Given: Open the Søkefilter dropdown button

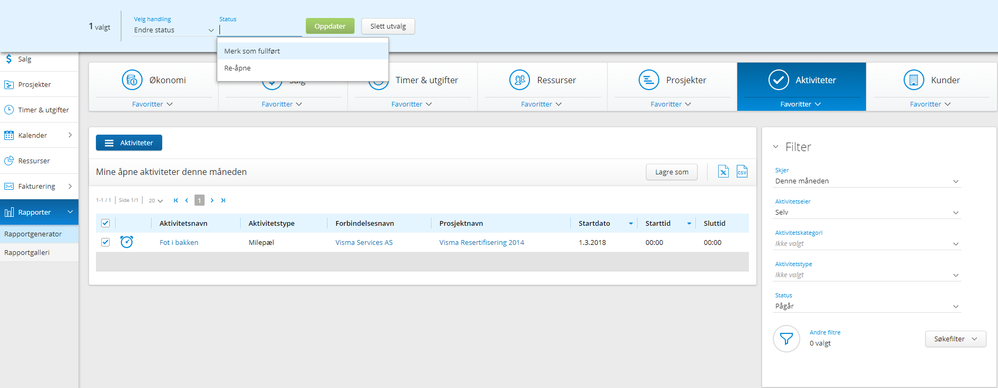Looking at the screenshot, I should tap(955, 339).
